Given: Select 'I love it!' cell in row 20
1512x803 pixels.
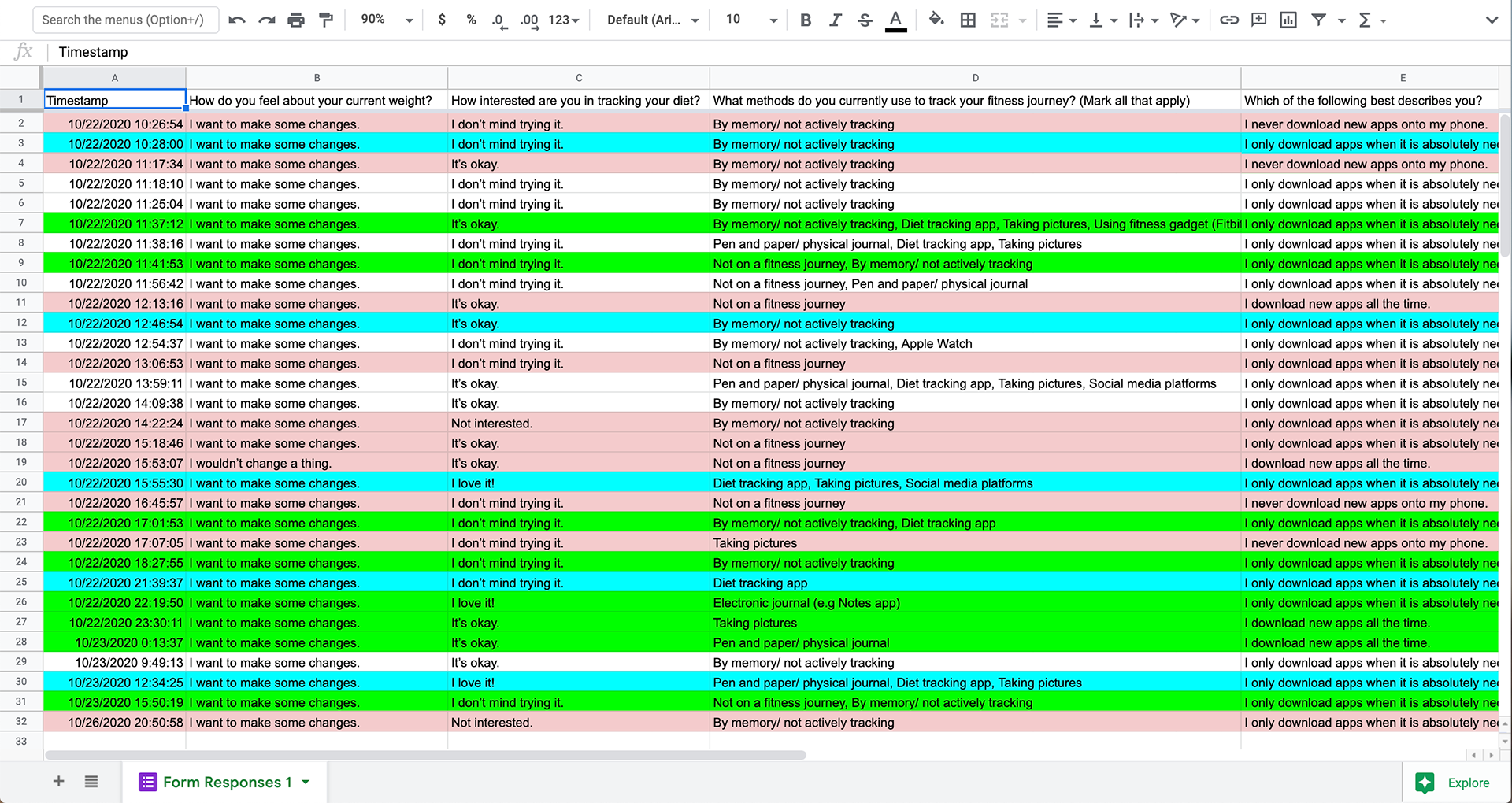Looking at the screenshot, I should (x=579, y=483).
